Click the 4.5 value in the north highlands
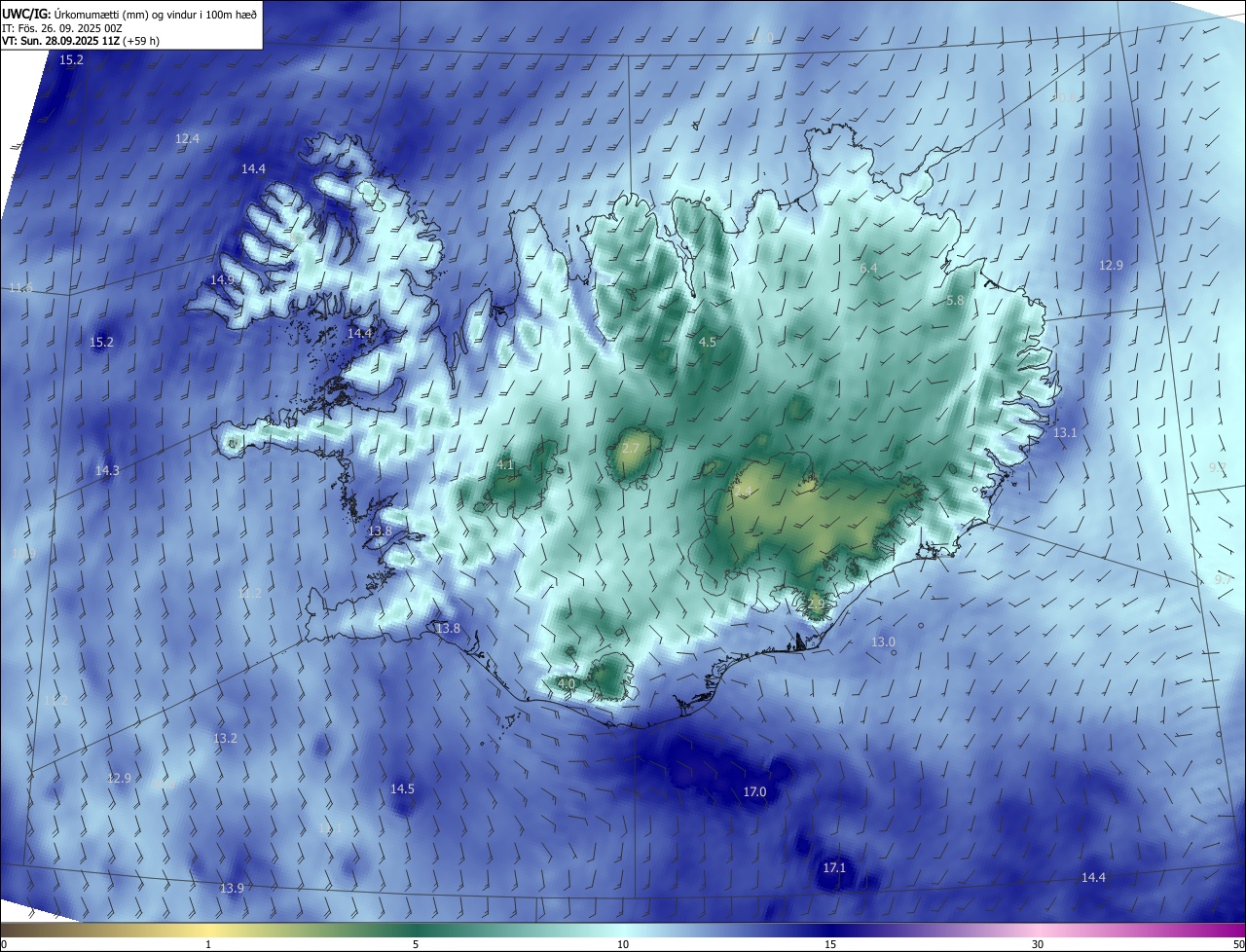 coord(708,343)
